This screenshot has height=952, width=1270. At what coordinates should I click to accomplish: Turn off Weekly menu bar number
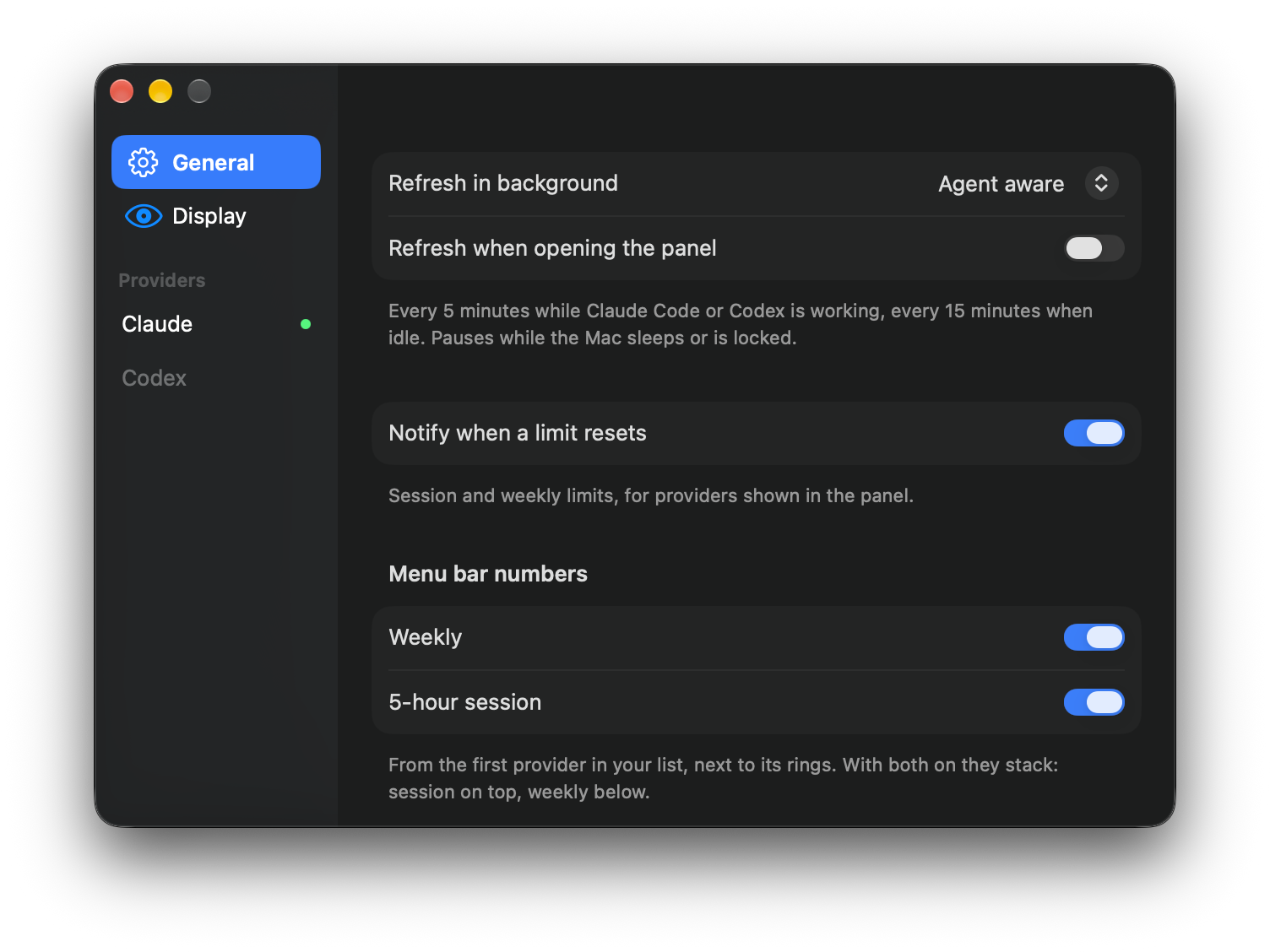coord(1094,637)
